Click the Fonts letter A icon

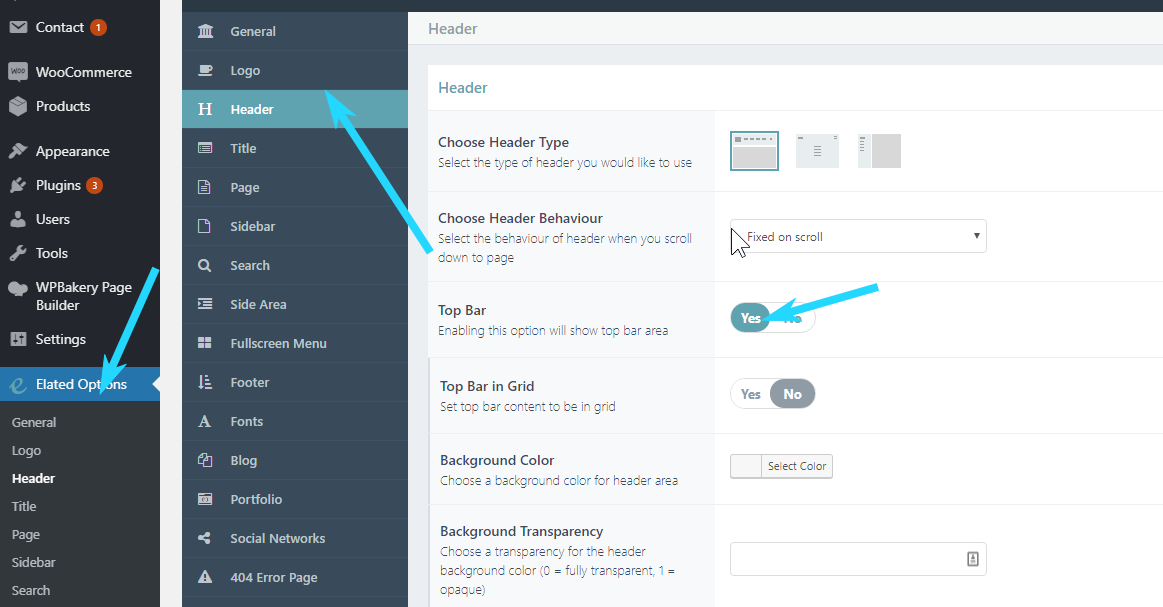click(205, 421)
